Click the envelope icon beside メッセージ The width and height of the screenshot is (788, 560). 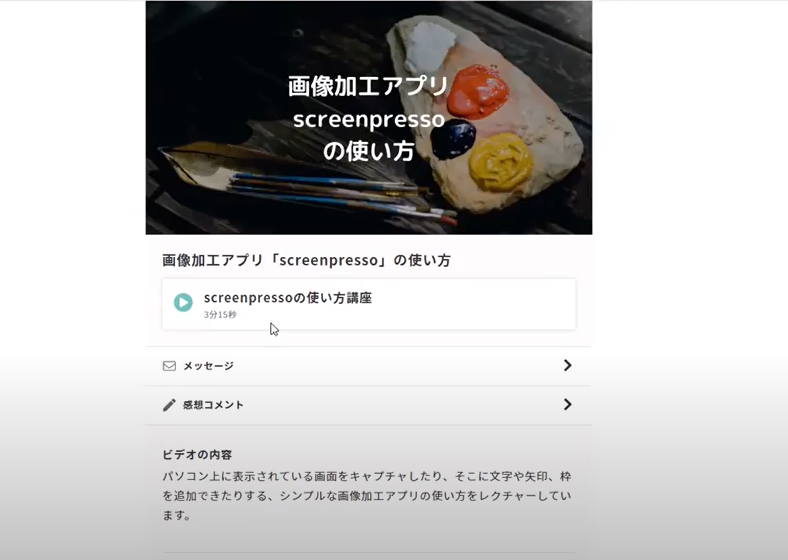coord(169,366)
